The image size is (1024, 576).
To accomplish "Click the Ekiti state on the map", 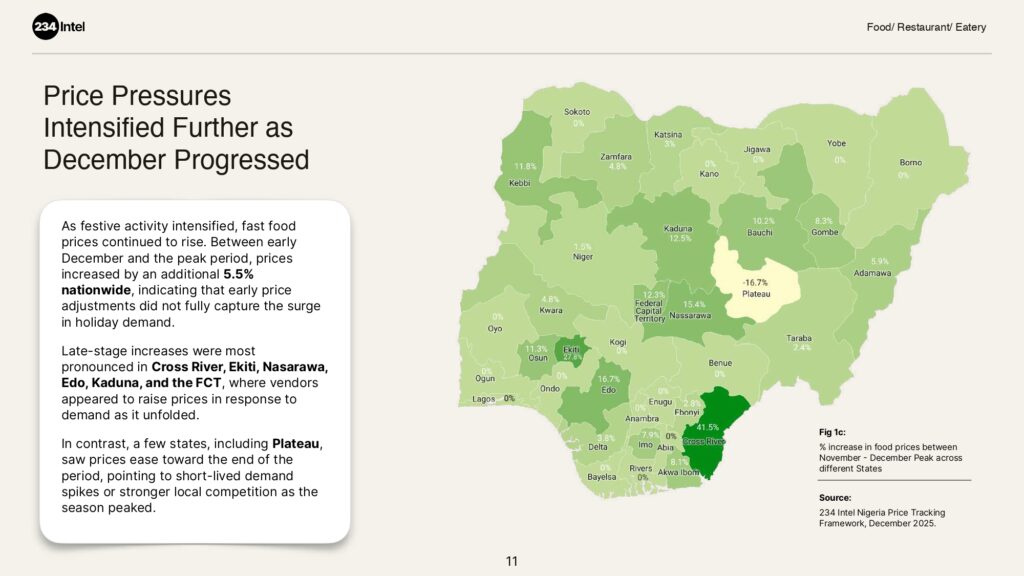I will click(x=572, y=351).
